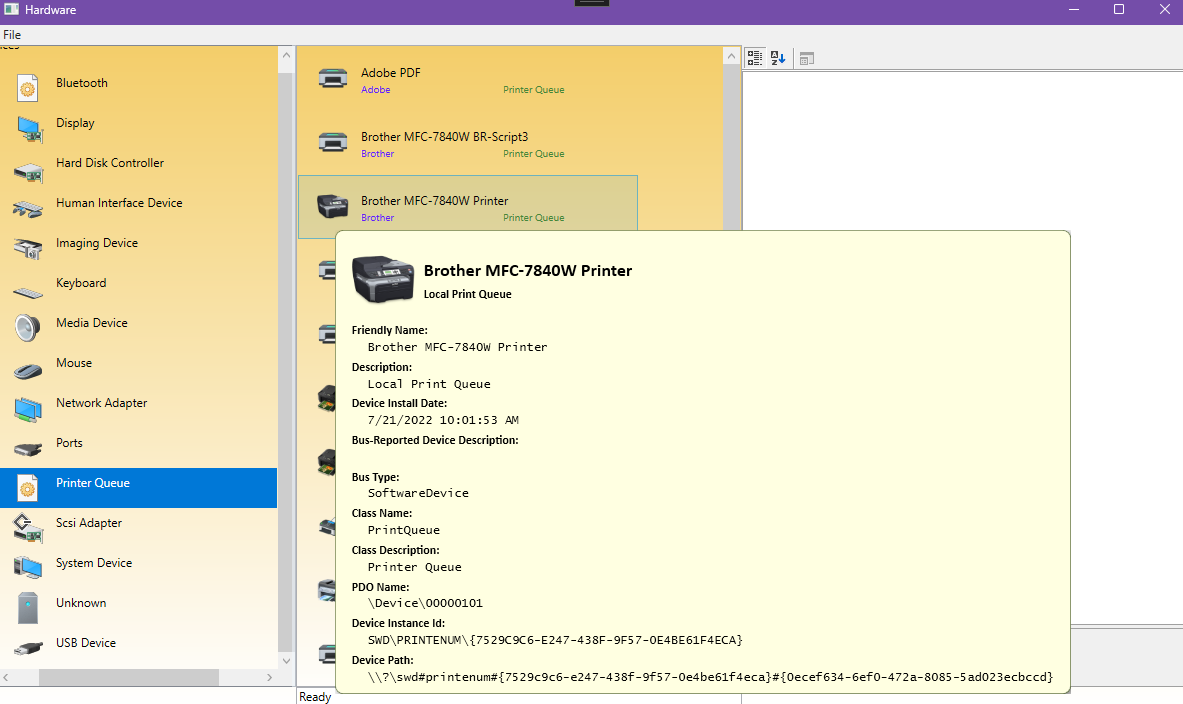The image size is (1183, 704).
Task: Choose the Unknown label
Action: [x=81, y=603]
